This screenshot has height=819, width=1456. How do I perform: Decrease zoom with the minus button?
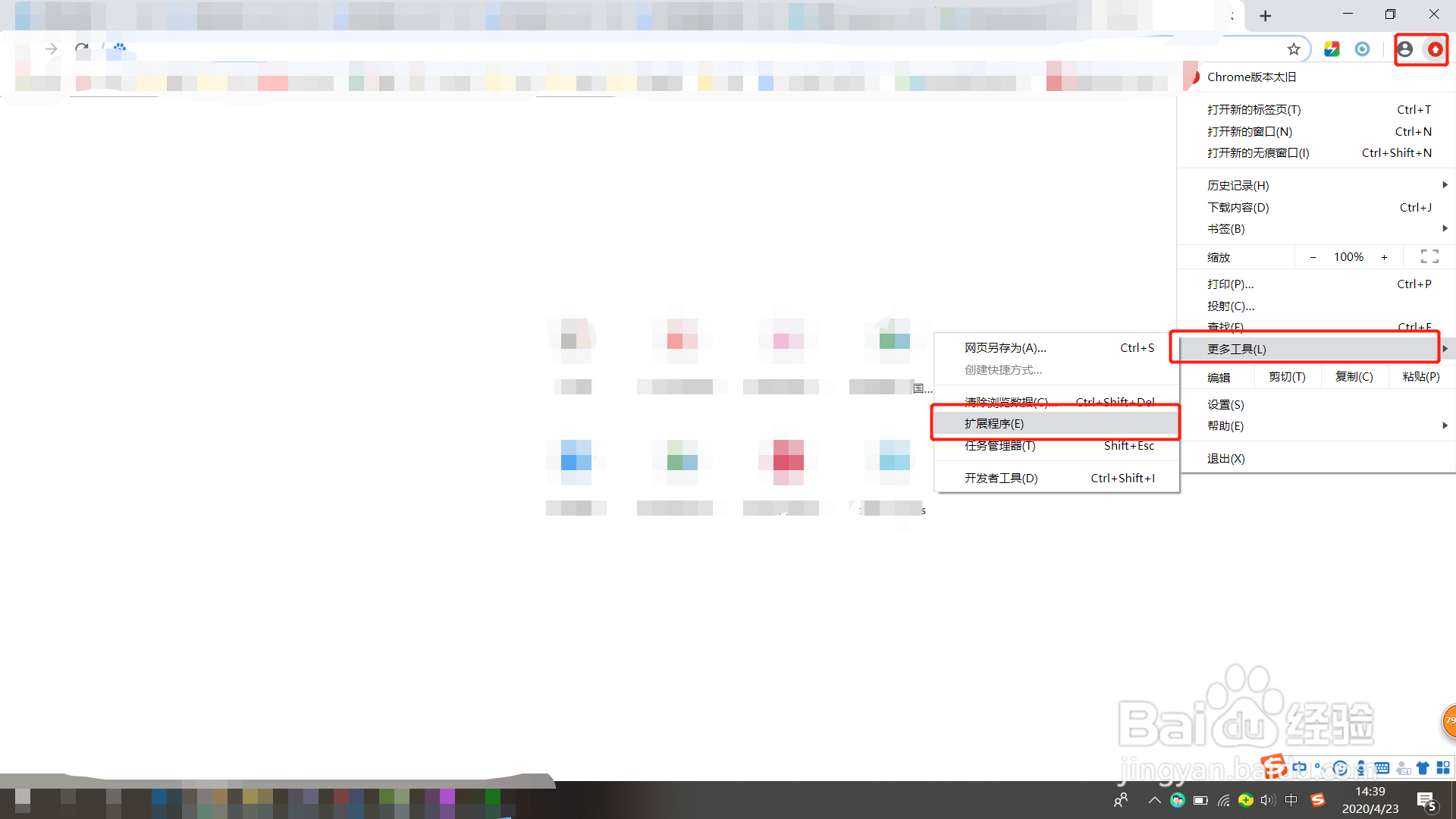(x=1313, y=257)
